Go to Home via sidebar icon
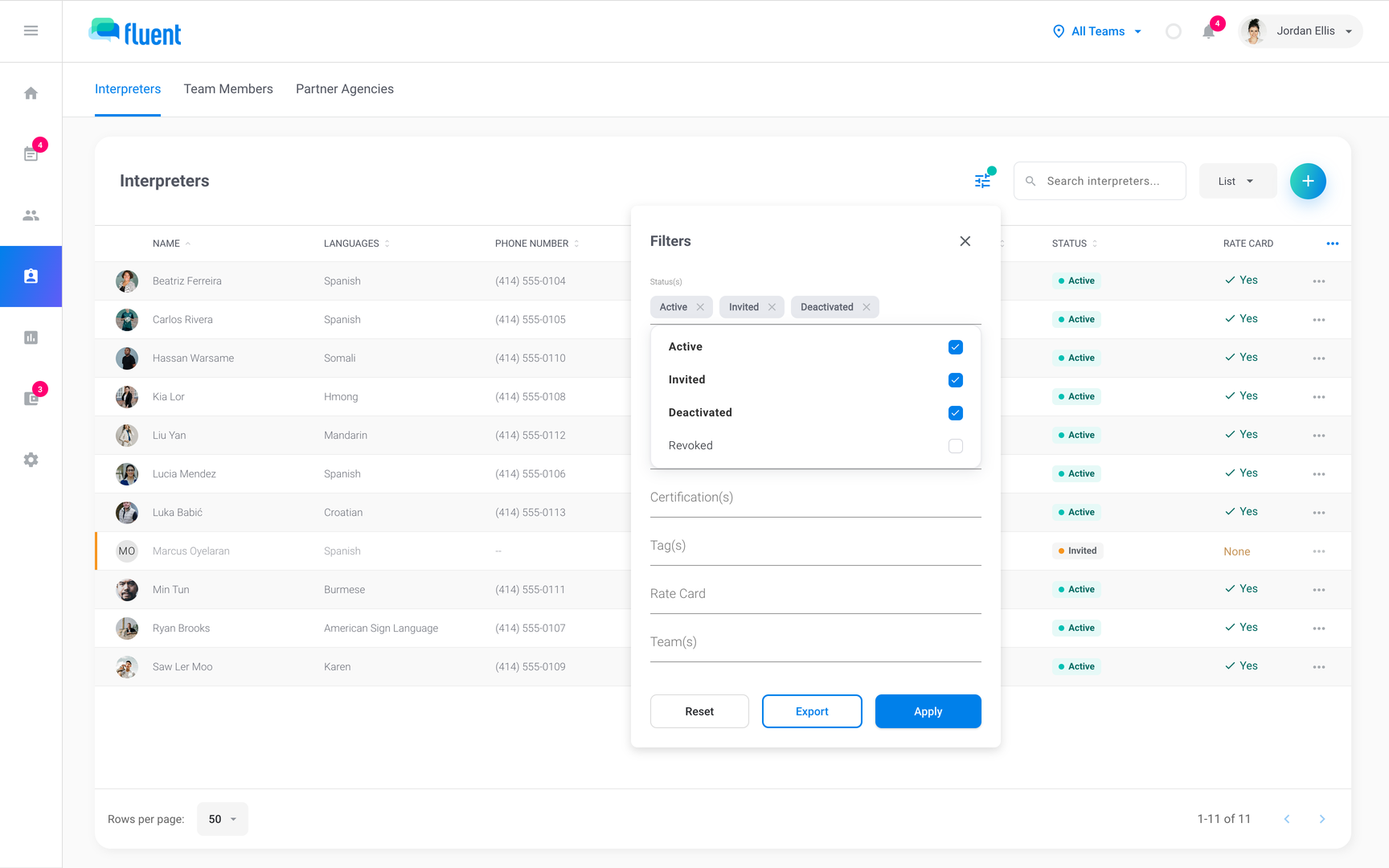The width and height of the screenshot is (1389, 868). click(31, 93)
